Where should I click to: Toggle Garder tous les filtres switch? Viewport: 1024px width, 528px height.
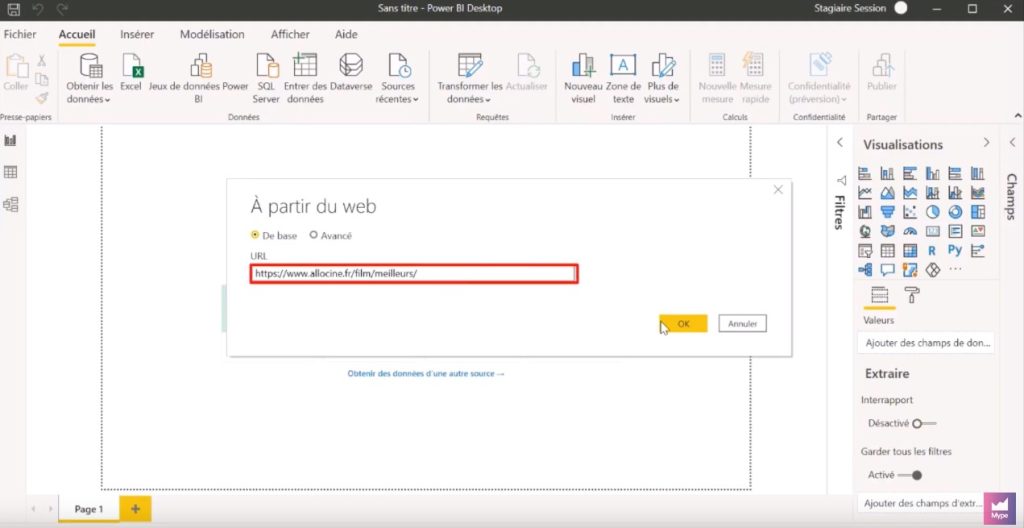[x=910, y=475]
